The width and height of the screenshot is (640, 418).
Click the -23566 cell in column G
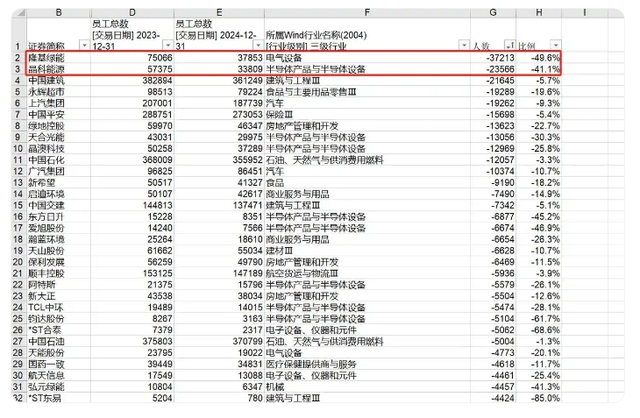(493, 69)
